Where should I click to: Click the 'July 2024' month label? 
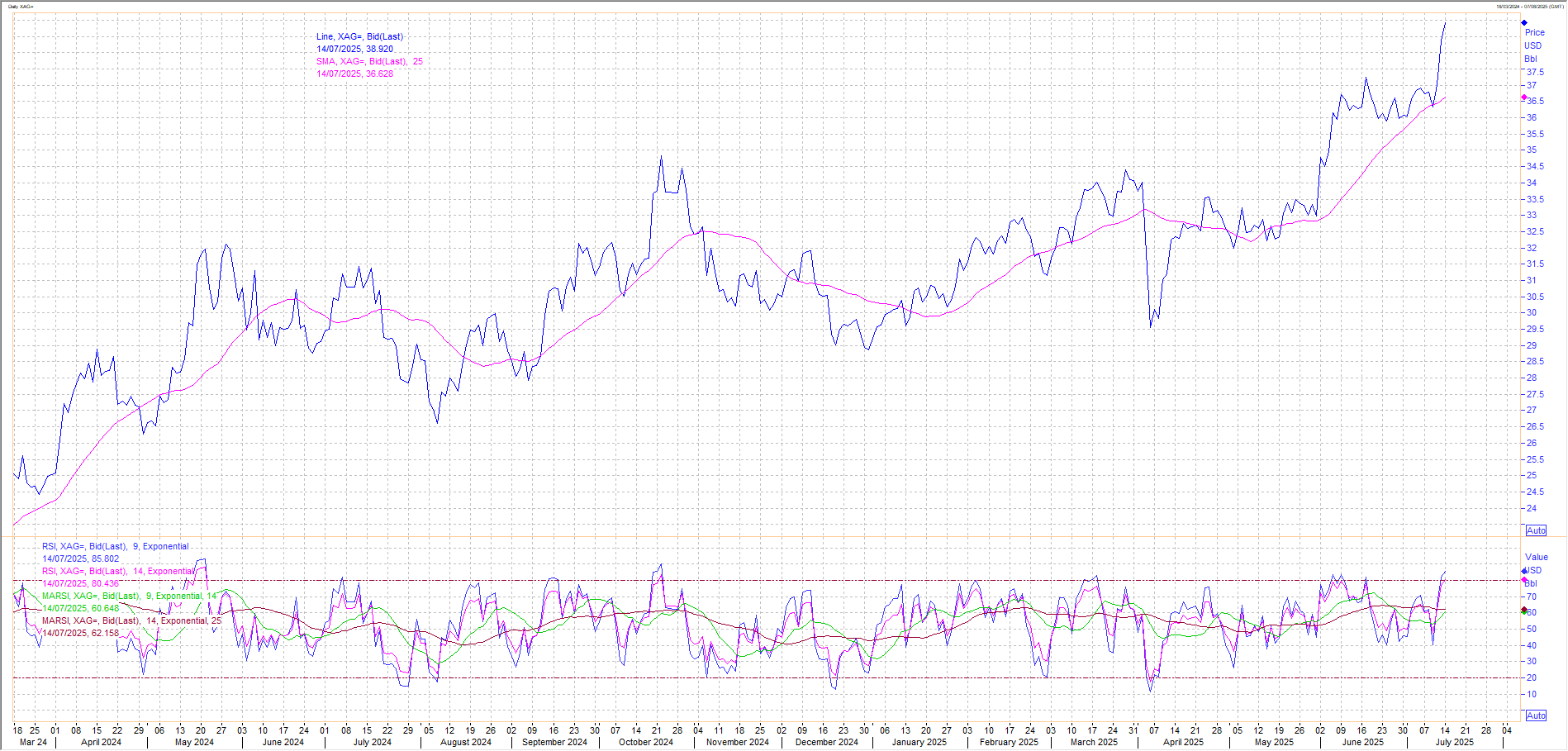(x=373, y=742)
